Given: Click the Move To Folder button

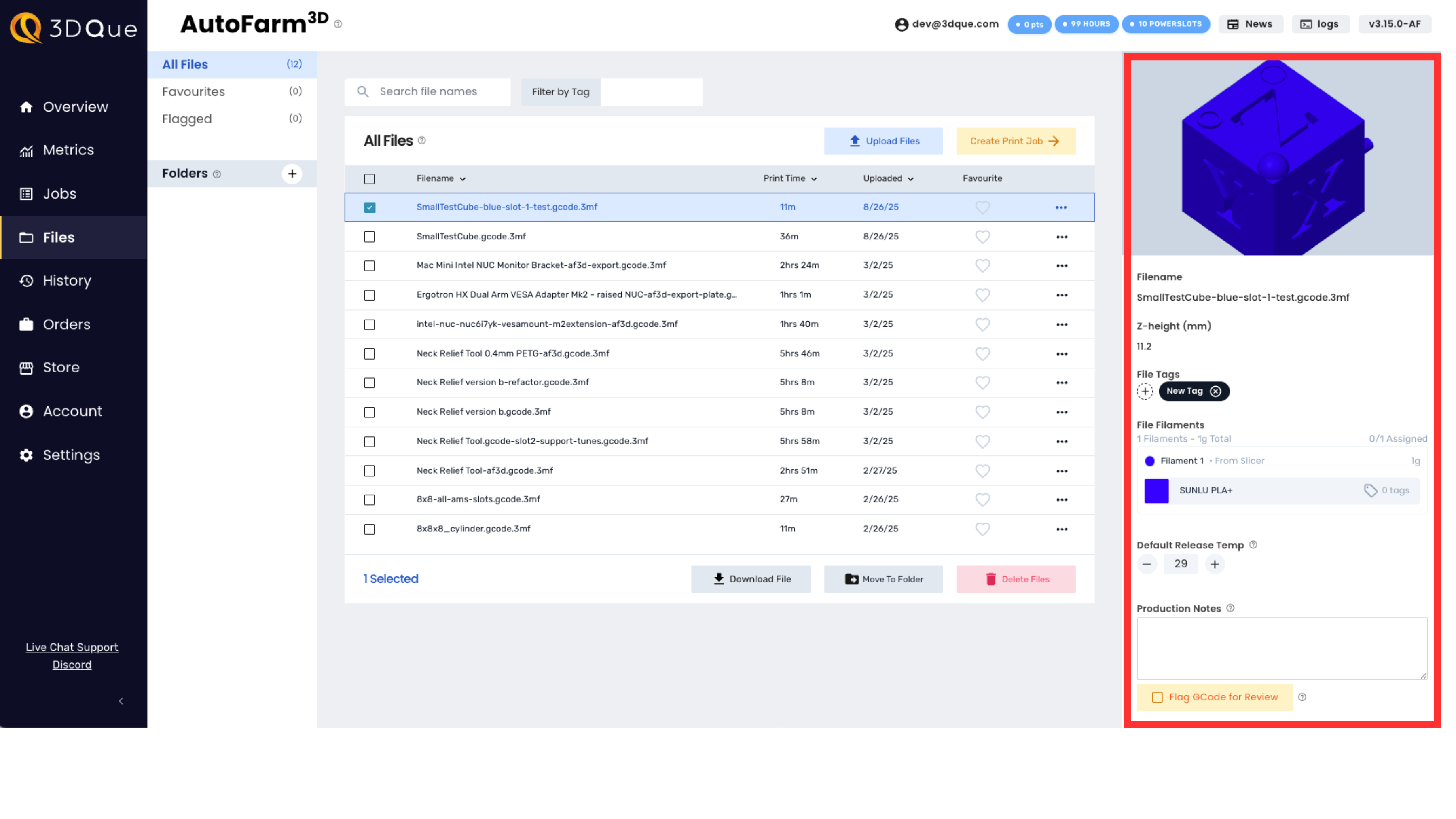Looking at the screenshot, I should click(x=883, y=579).
